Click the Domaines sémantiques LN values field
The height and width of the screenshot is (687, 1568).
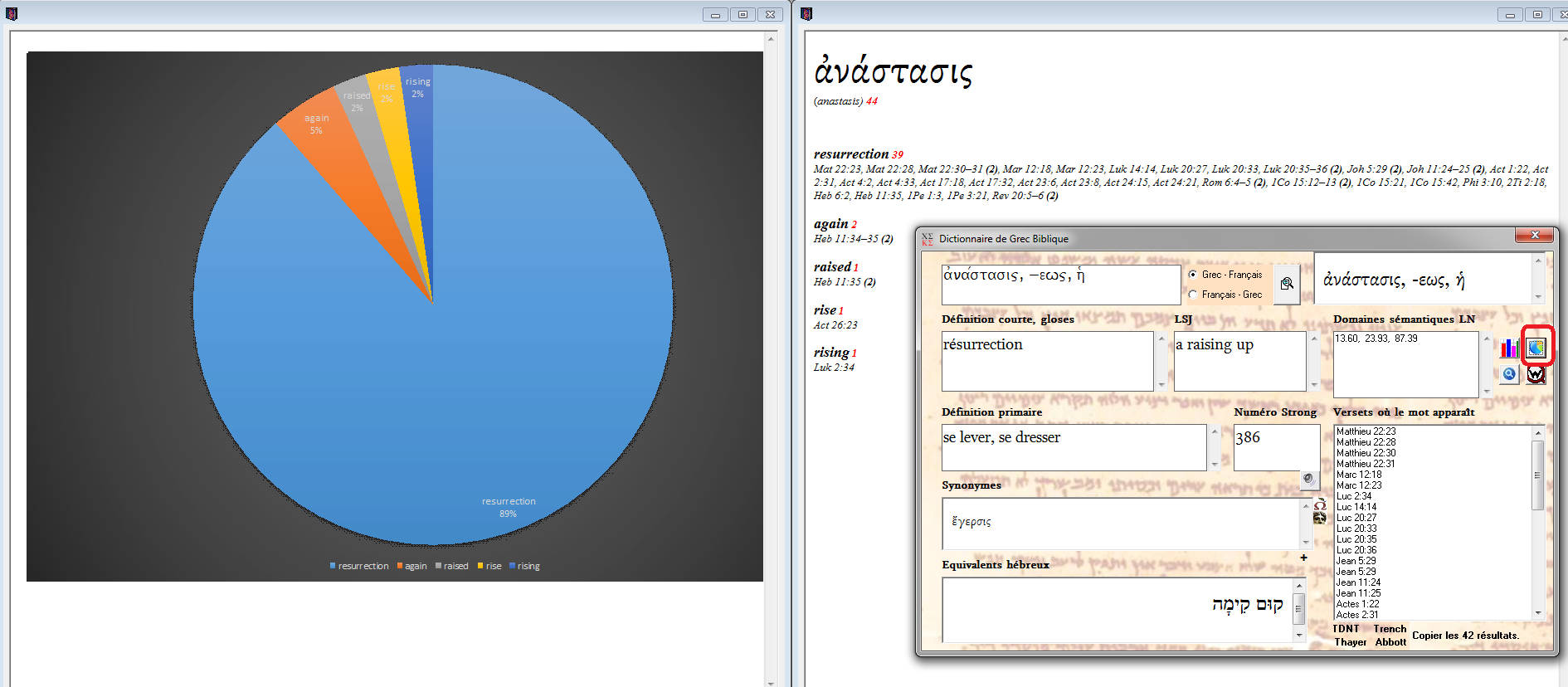coord(1405,364)
